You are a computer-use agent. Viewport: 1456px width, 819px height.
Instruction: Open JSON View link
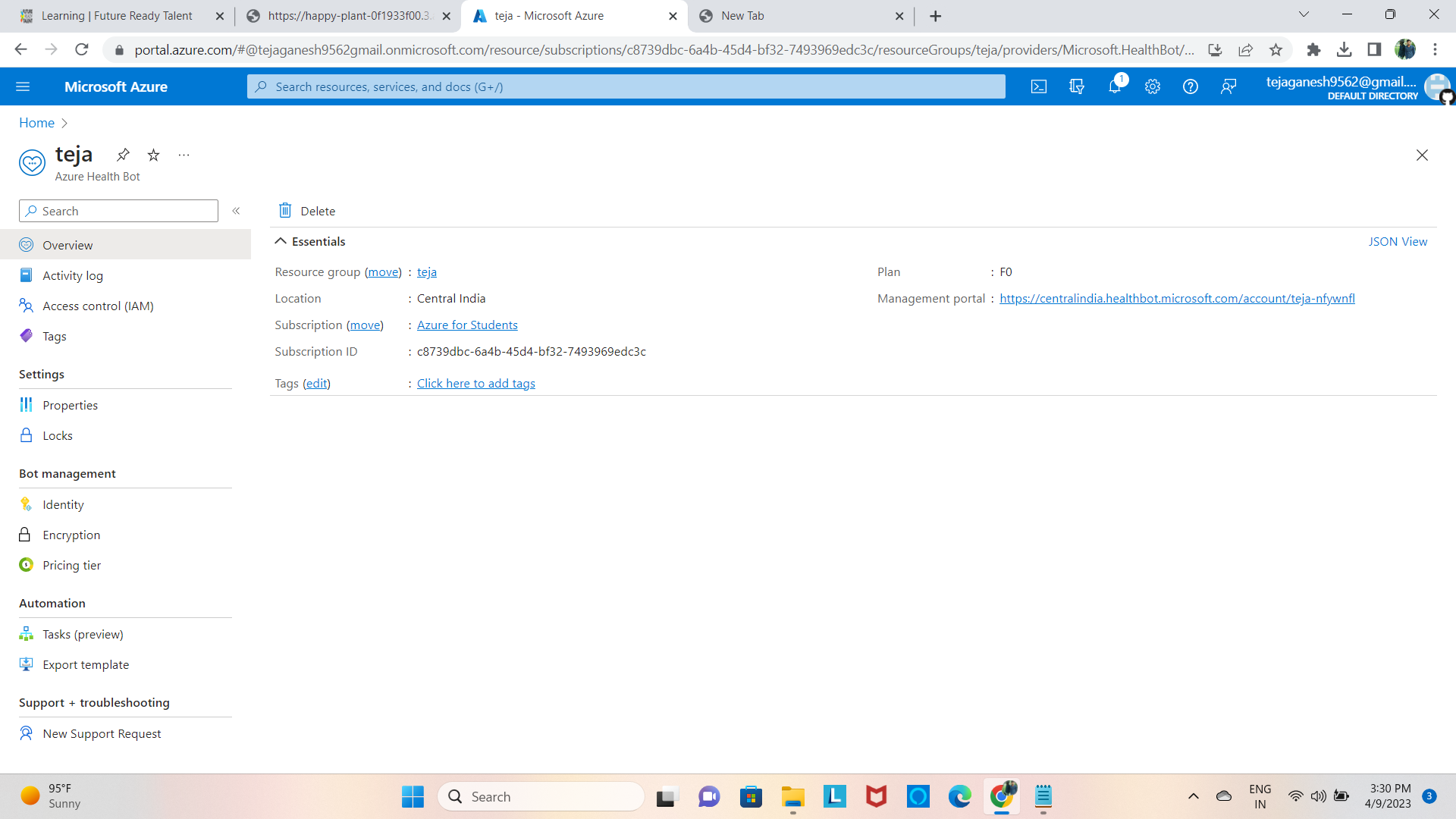(x=1398, y=241)
